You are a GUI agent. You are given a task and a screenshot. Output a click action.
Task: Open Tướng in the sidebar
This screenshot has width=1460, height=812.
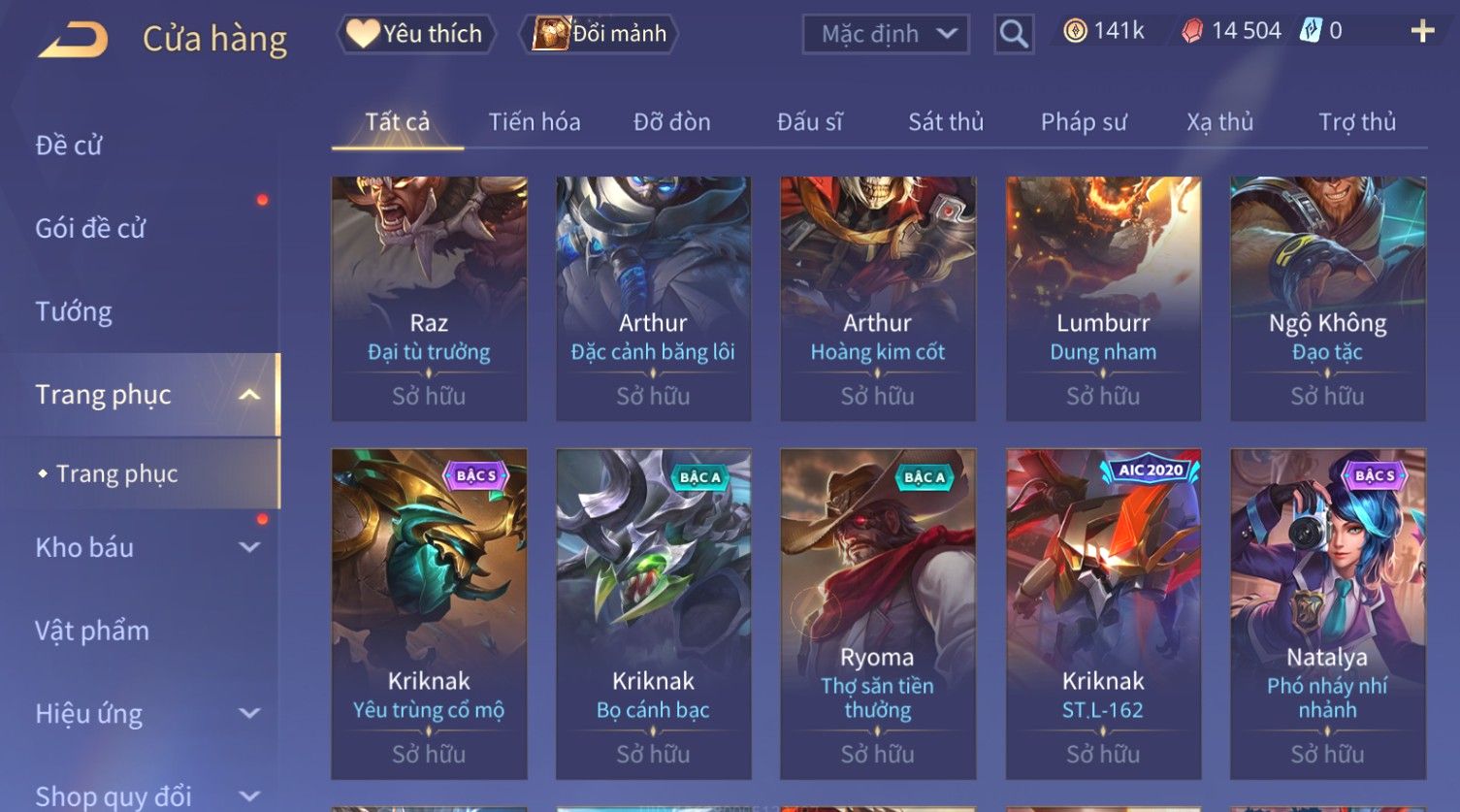pyautogui.click(x=74, y=311)
